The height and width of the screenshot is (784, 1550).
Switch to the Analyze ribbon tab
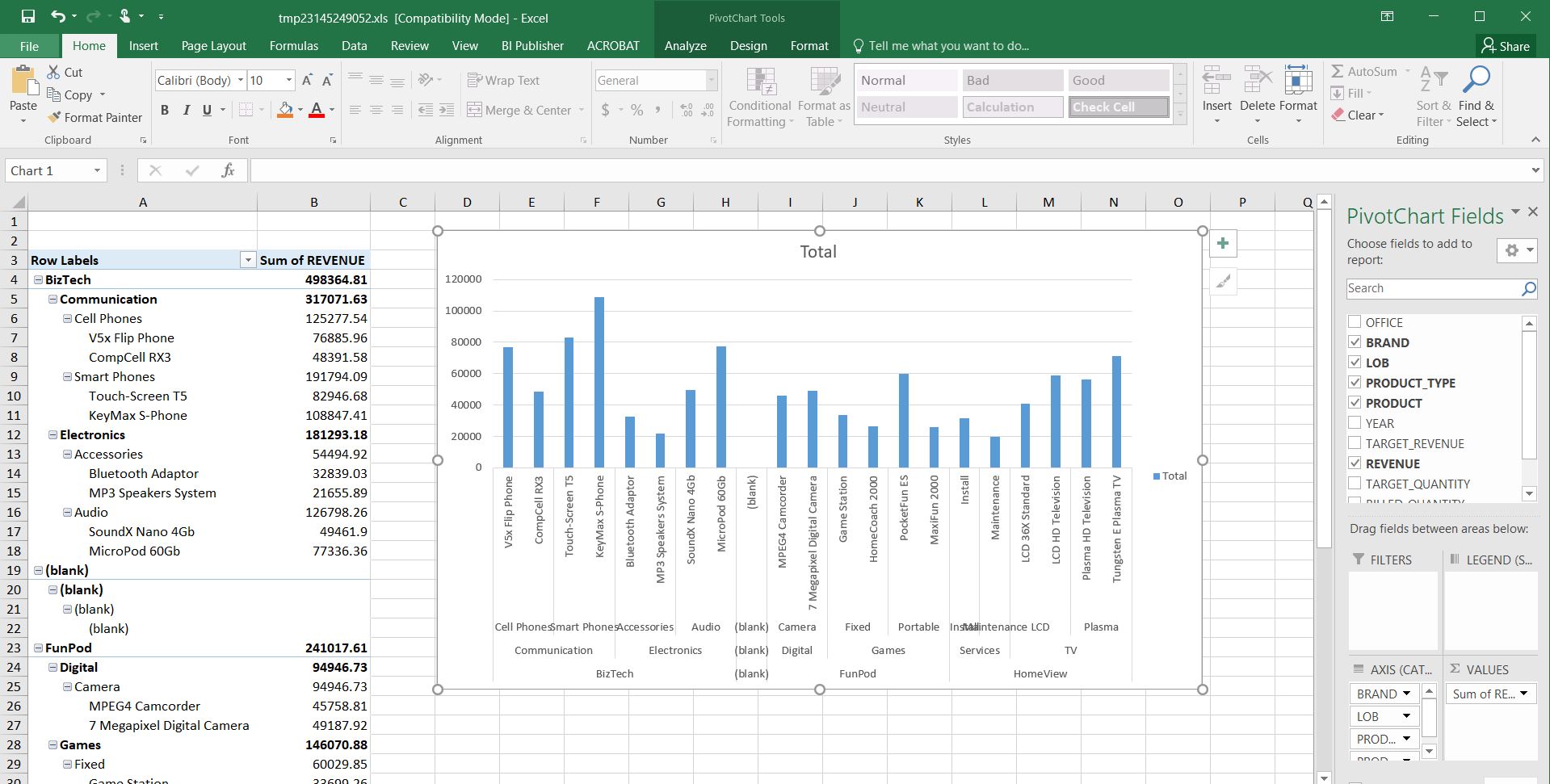click(685, 46)
